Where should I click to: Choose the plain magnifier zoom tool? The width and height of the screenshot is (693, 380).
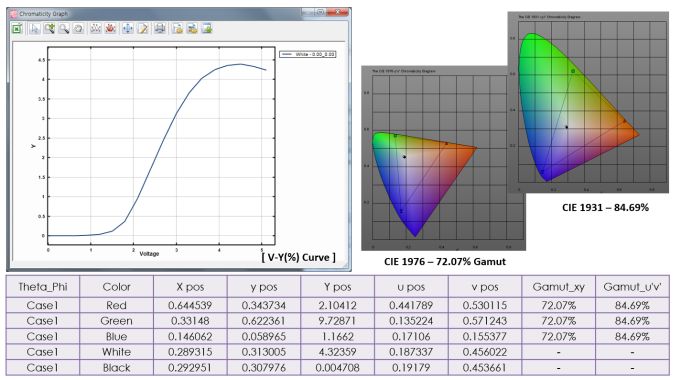pos(64,29)
